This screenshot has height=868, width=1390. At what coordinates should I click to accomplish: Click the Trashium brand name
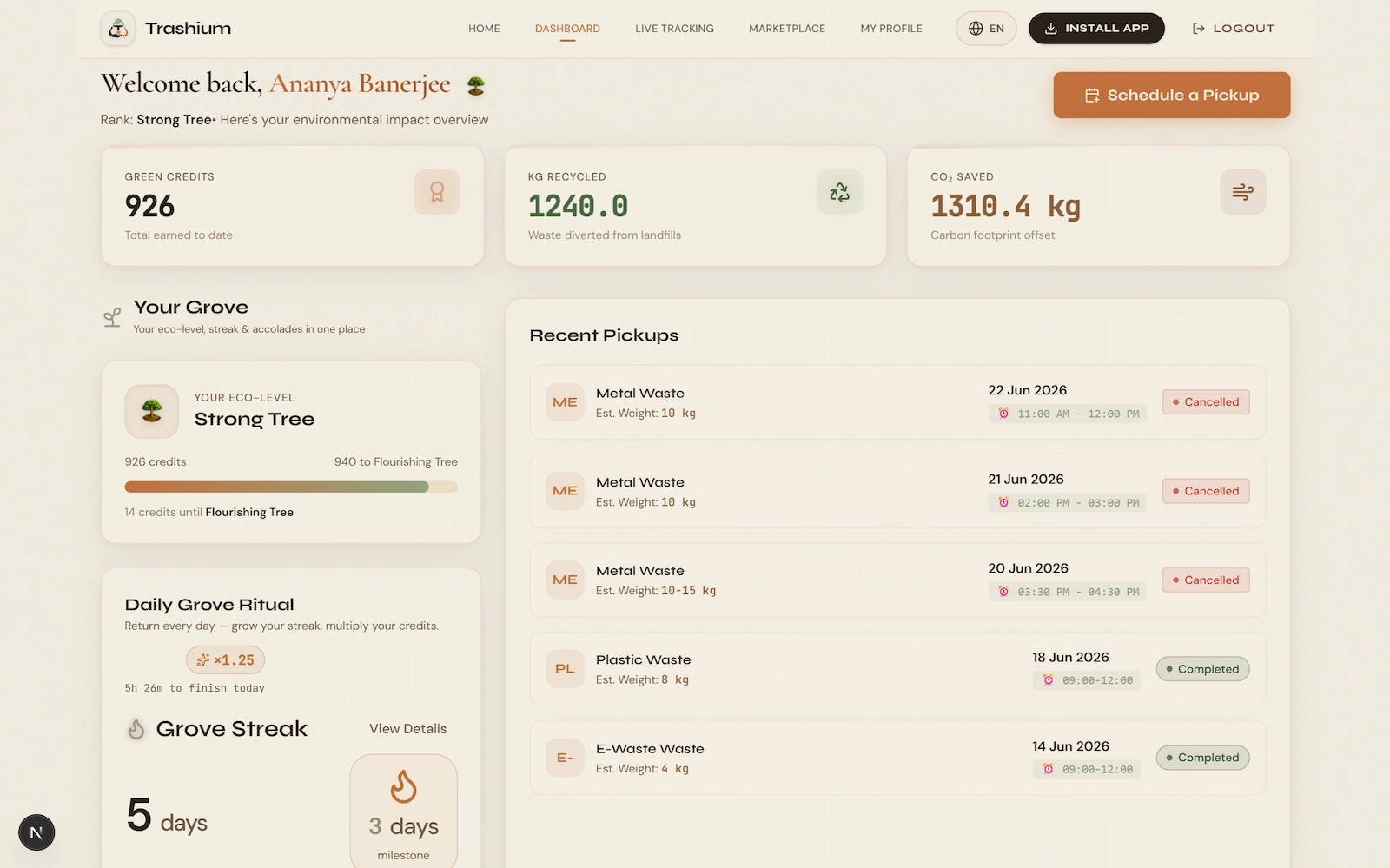point(189,29)
